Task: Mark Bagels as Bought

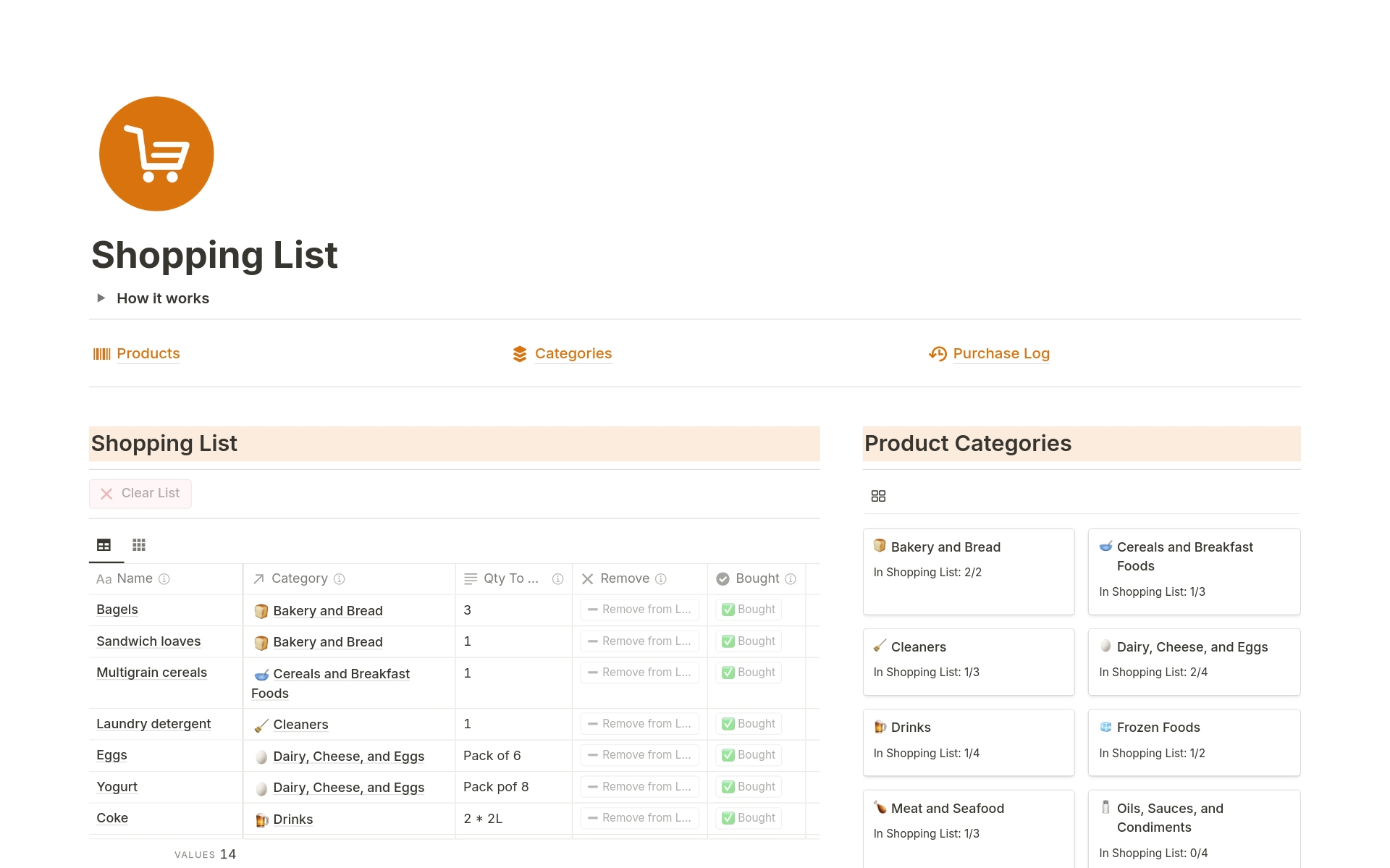Action: coord(749,610)
